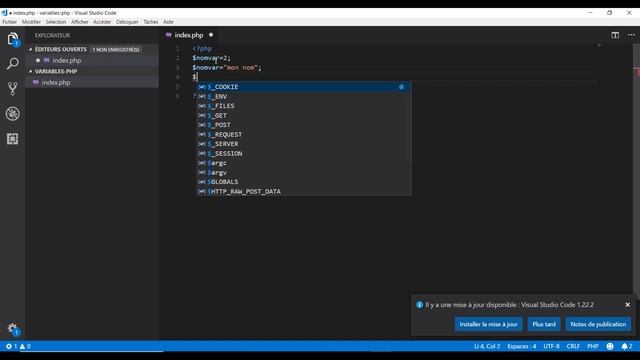
Task: Choose the $_SESSION suggestion
Action: [x=304, y=153]
